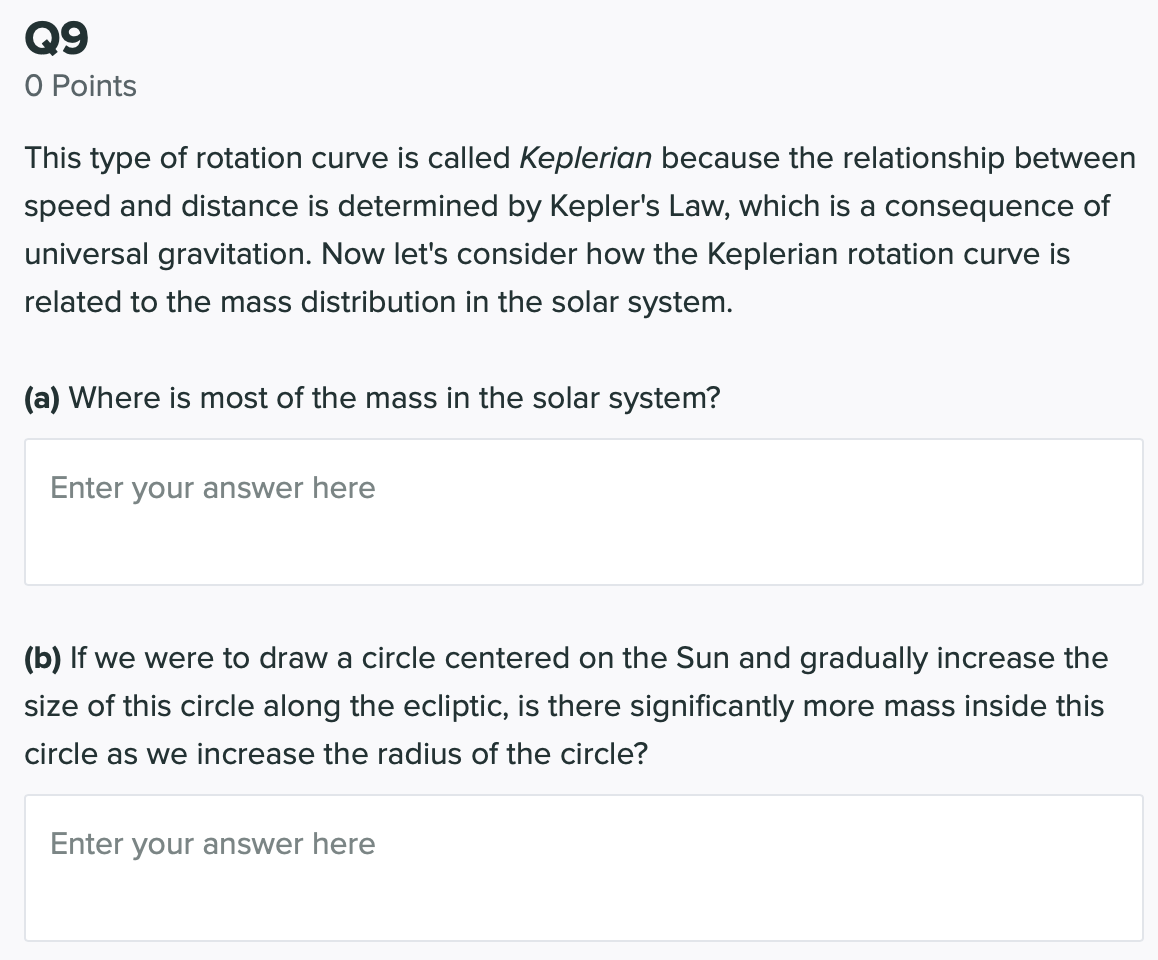The image size is (1158, 960).
Task: Click the blank area below the second answer box
Action: tap(583, 952)
